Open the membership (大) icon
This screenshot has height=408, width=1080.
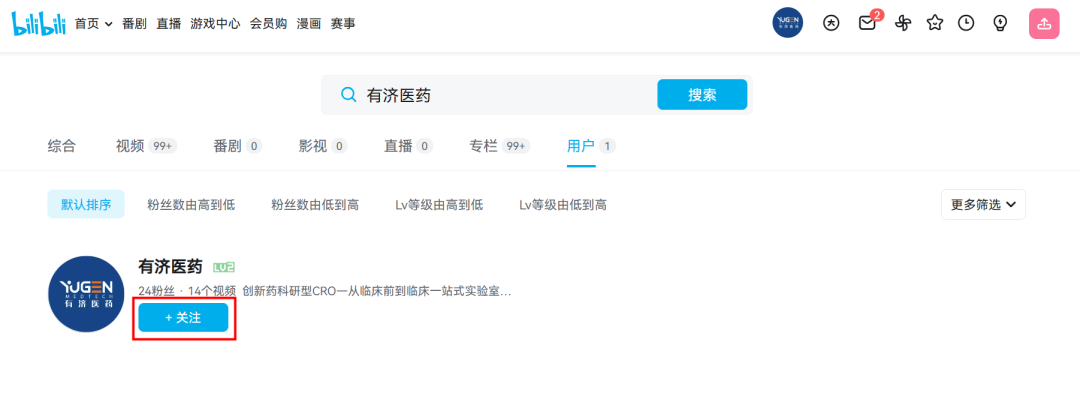coord(831,23)
